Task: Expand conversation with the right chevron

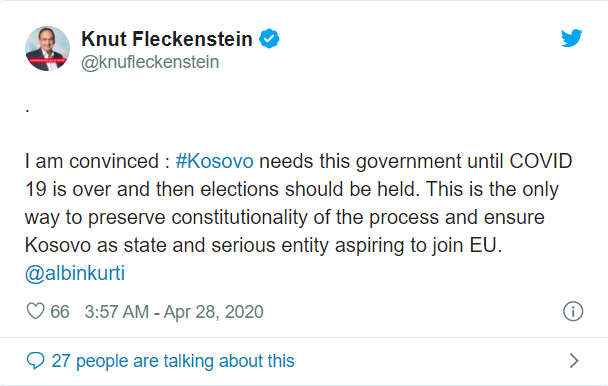Action: [x=574, y=361]
